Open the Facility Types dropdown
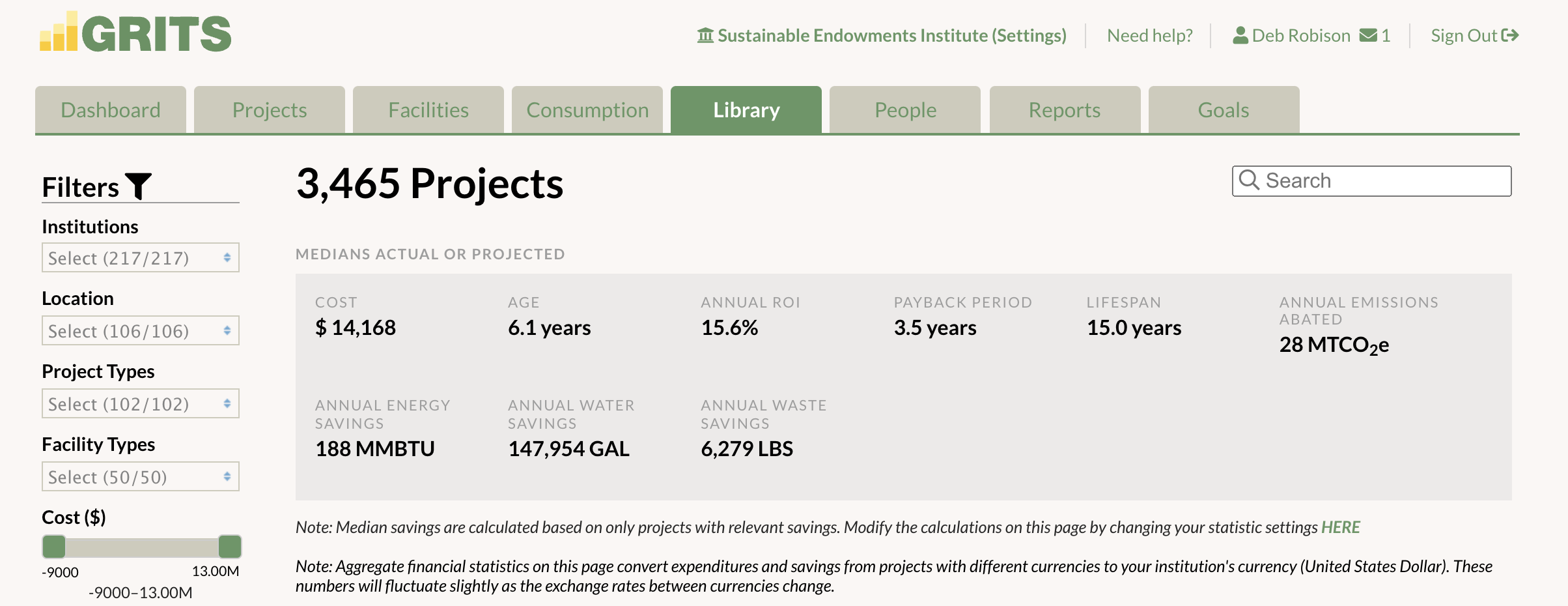 [x=140, y=476]
